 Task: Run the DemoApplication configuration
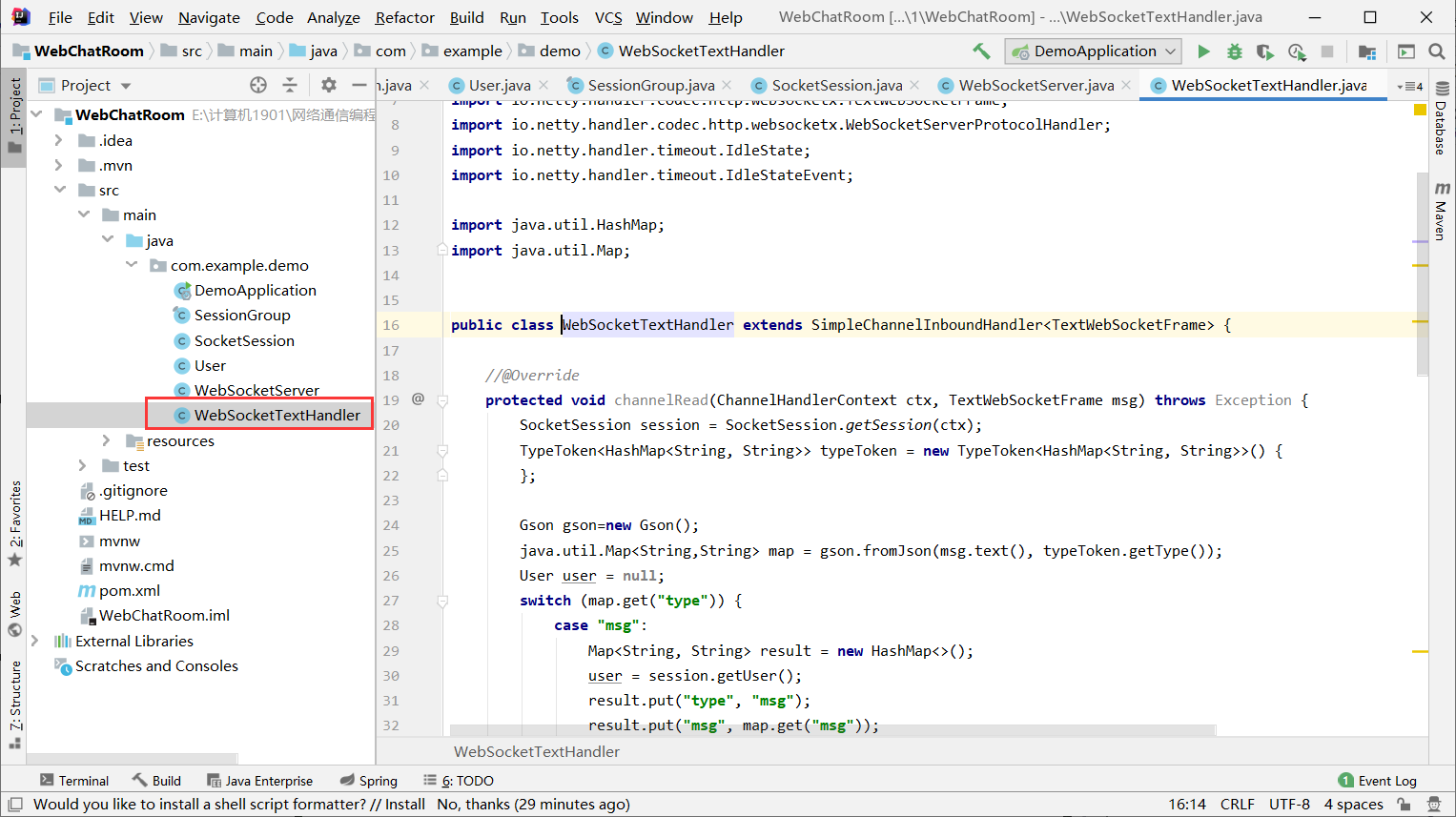coord(1203,51)
